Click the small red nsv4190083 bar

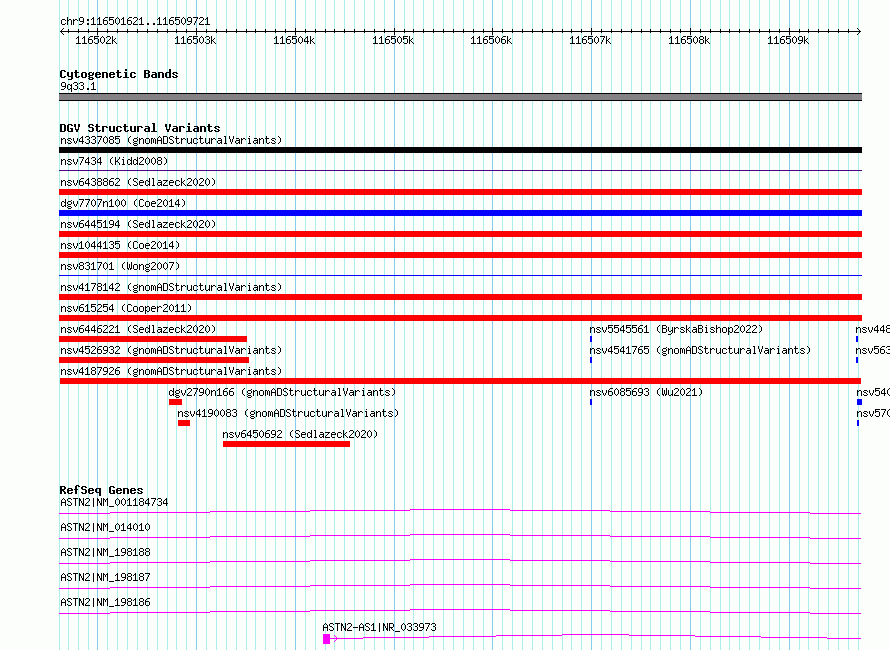tap(184, 423)
